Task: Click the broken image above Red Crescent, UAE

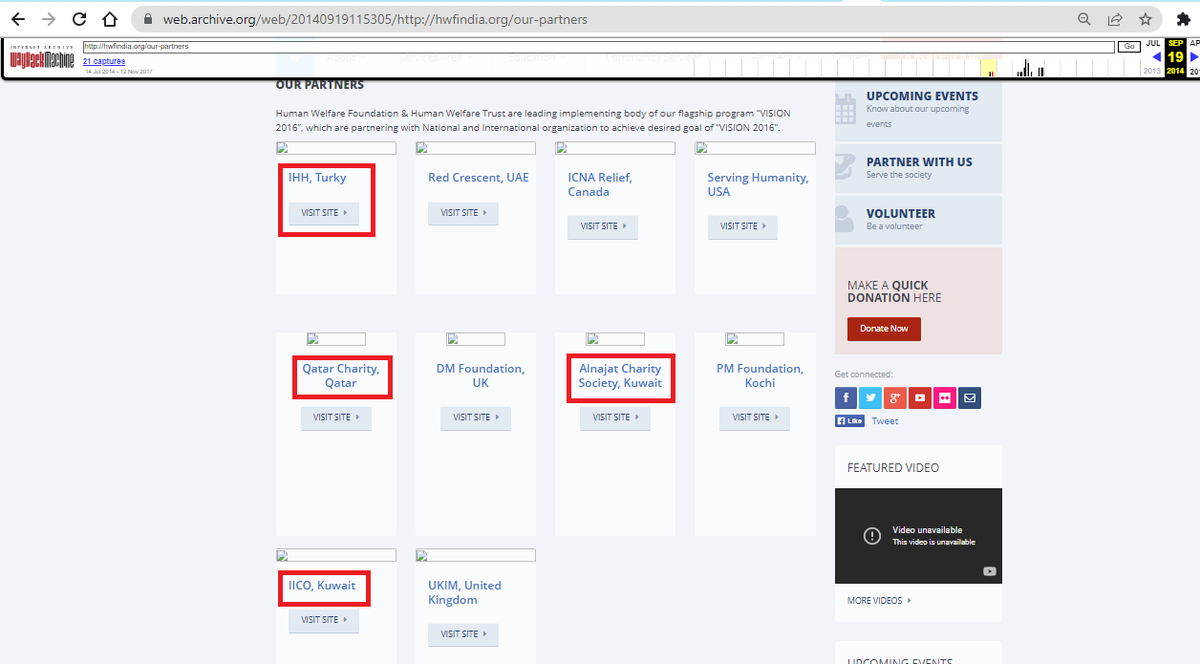Action: [476, 148]
